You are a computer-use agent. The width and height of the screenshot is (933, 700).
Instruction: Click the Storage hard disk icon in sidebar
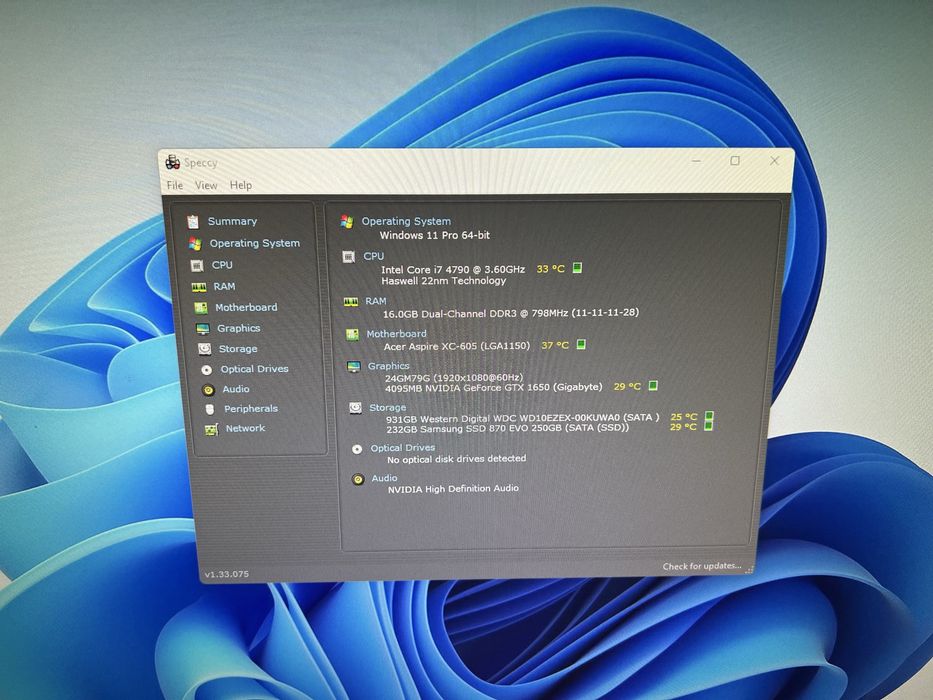205,349
